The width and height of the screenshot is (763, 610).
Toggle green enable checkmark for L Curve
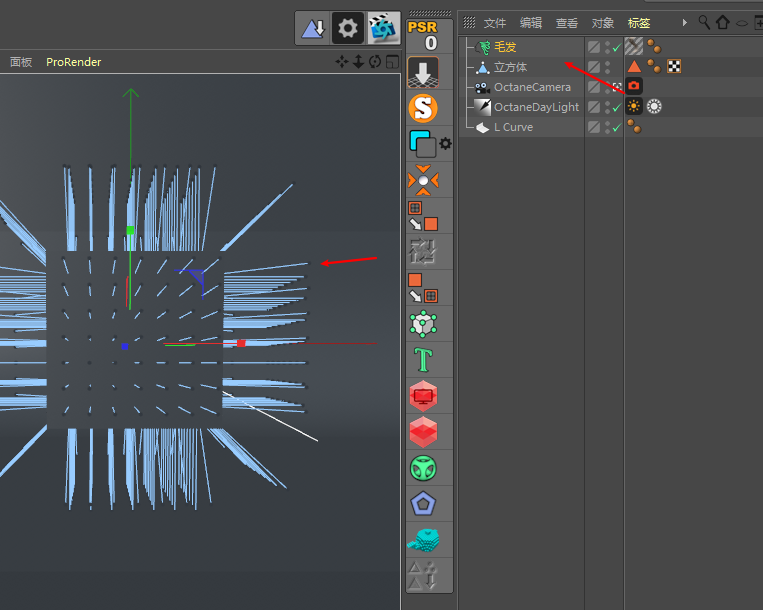(x=617, y=127)
